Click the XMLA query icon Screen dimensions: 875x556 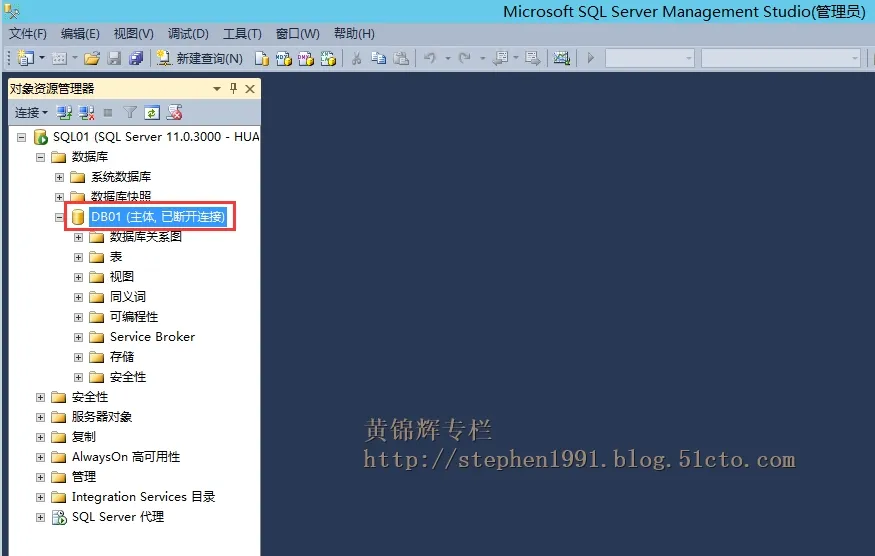click(x=328, y=58)
